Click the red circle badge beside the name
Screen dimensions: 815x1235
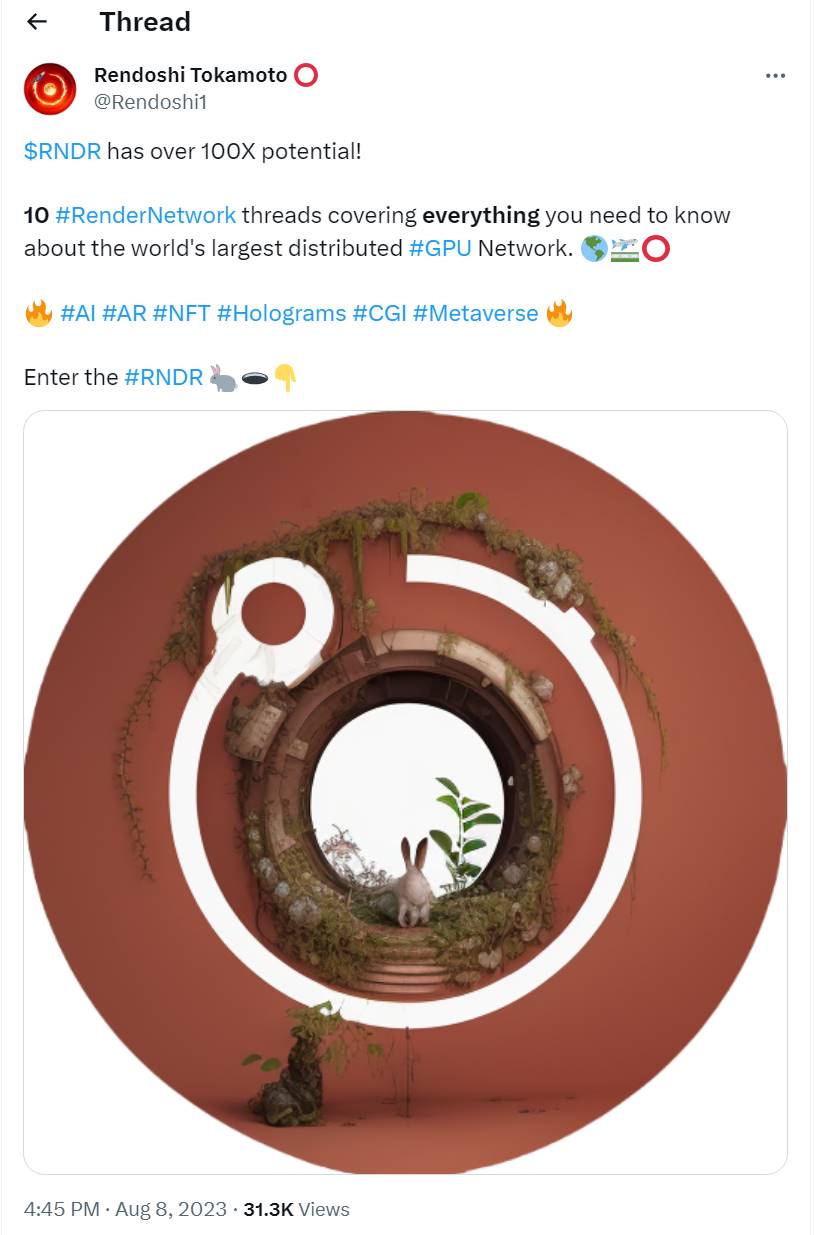306,75
